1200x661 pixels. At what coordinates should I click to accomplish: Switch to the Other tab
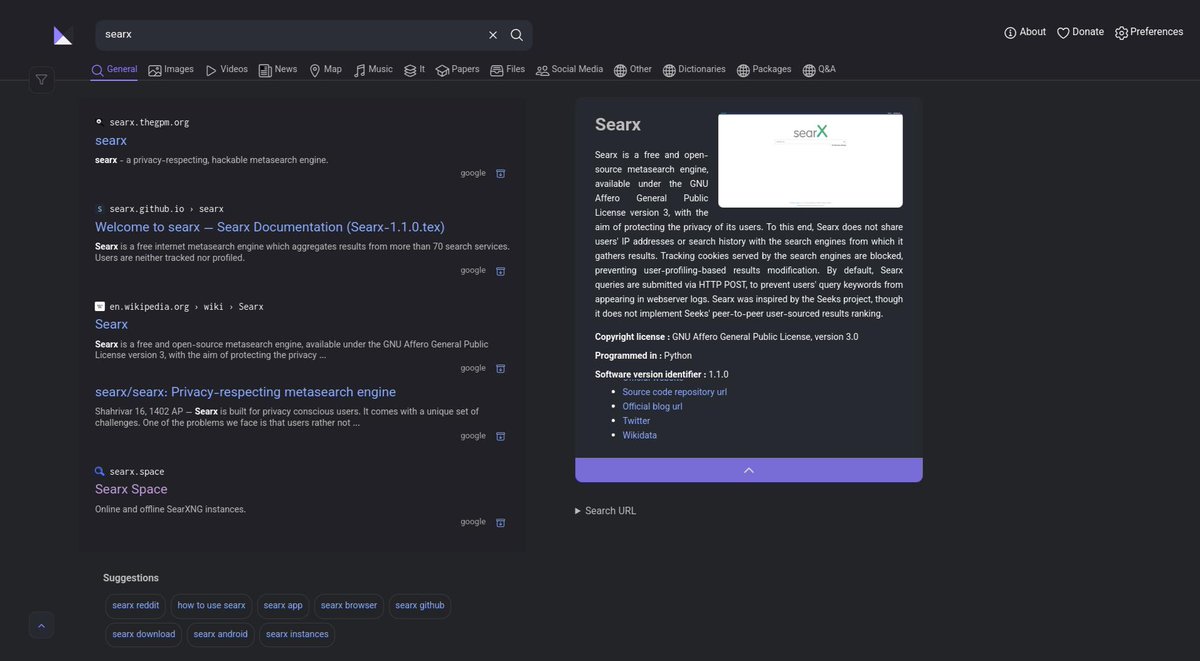(x=633, y=70)
